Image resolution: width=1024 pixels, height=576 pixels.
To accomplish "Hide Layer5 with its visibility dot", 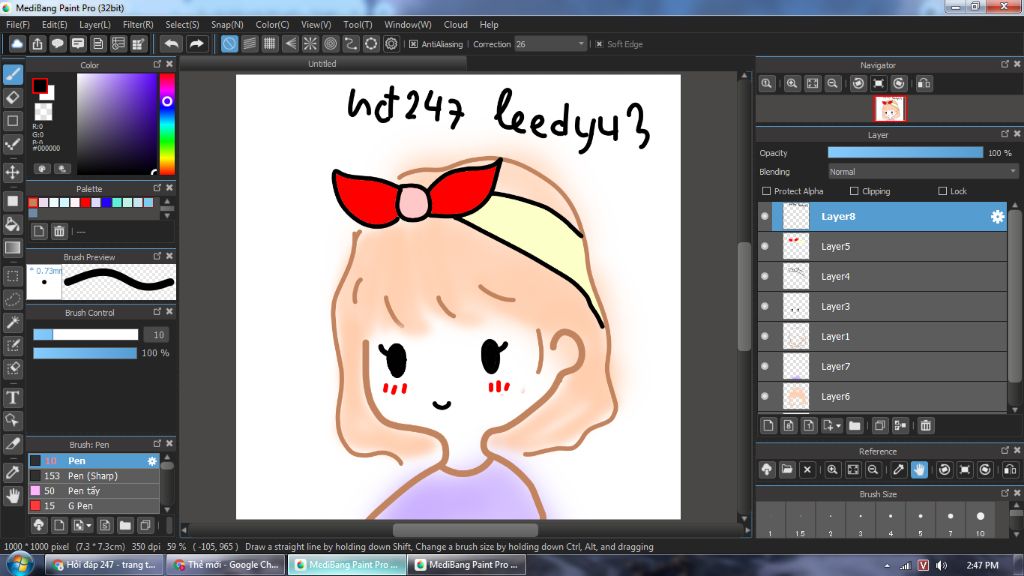I will [765, 246].
